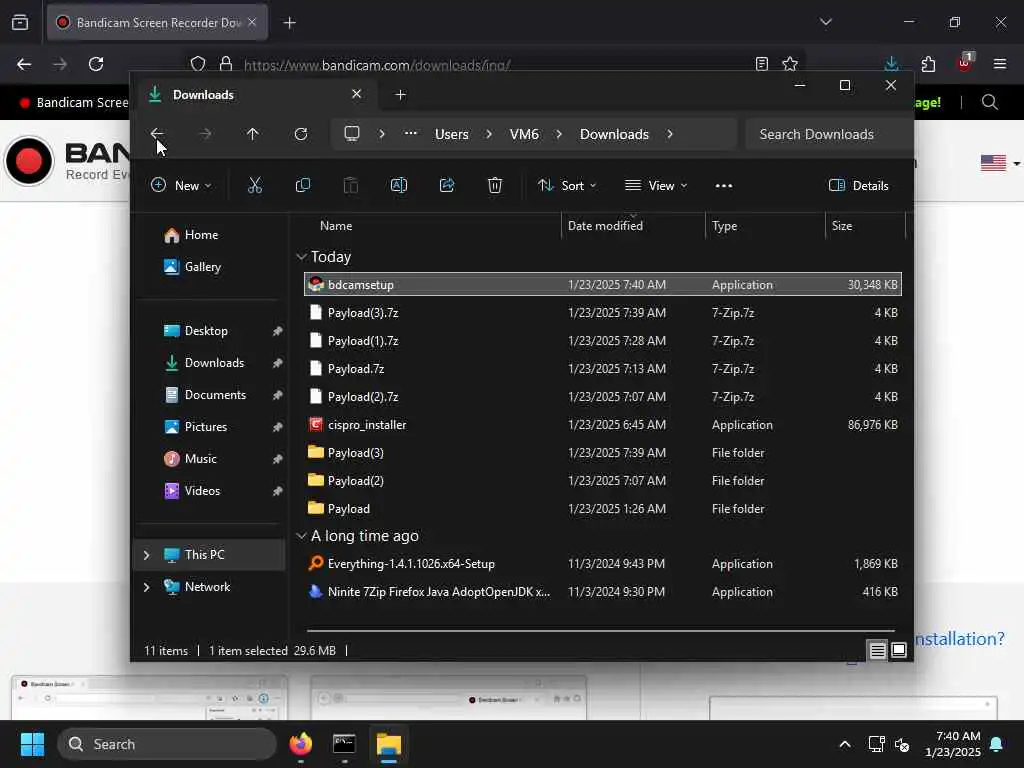Go up one folder level in Explorer
Image resolution: width=1024 pixels, height=768 pixels.
pos(253,134)
